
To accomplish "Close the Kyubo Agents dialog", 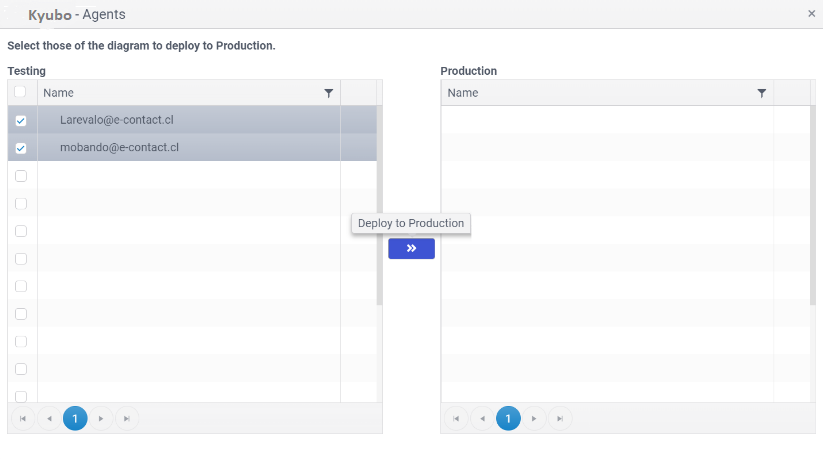I will (811, 14).
